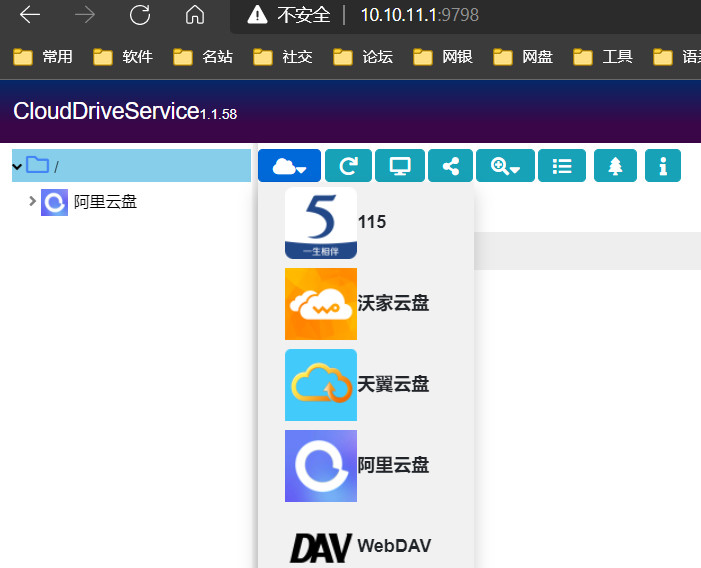Click the monitor mount button
Screen dimensions: 701x568
(400, 166)
